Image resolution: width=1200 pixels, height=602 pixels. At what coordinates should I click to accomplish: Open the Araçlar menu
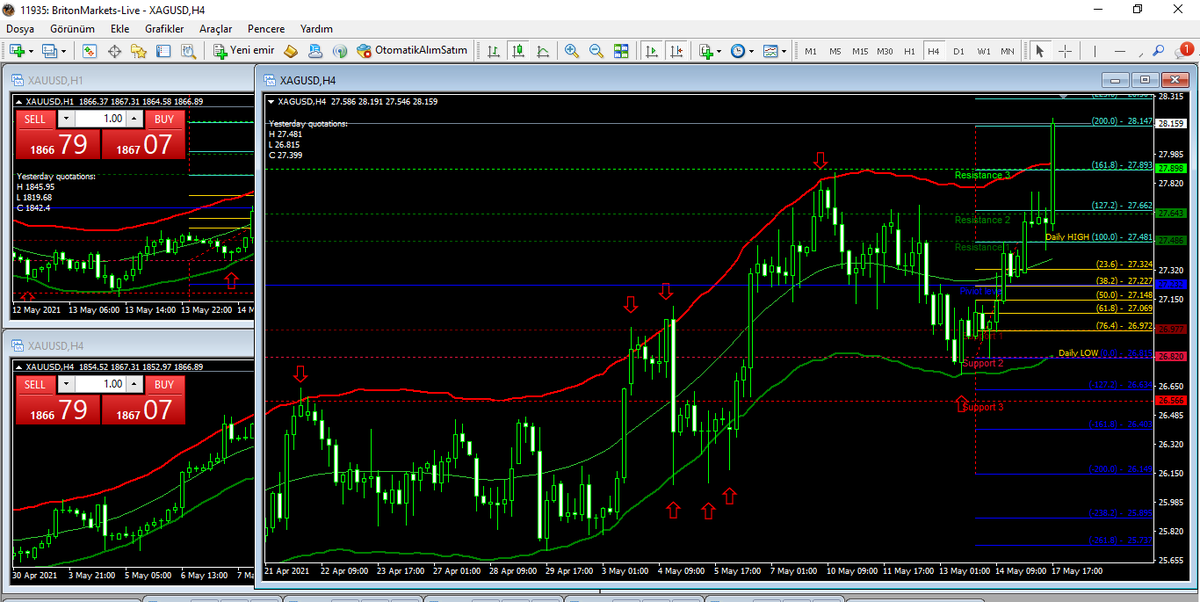coord(217,29)
